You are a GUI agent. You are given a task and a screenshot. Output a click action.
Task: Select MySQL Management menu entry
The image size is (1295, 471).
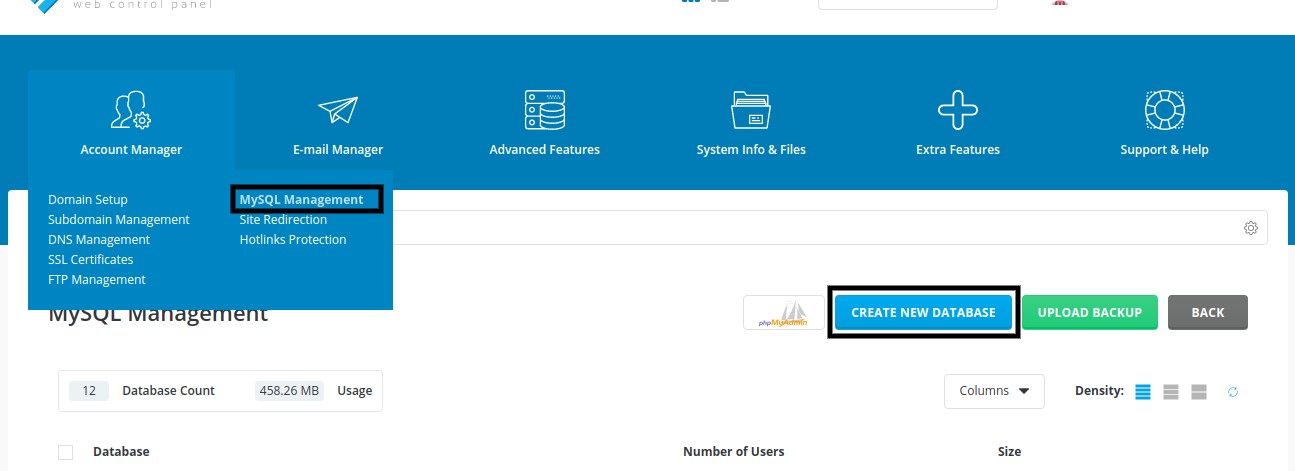pos(302,199)
